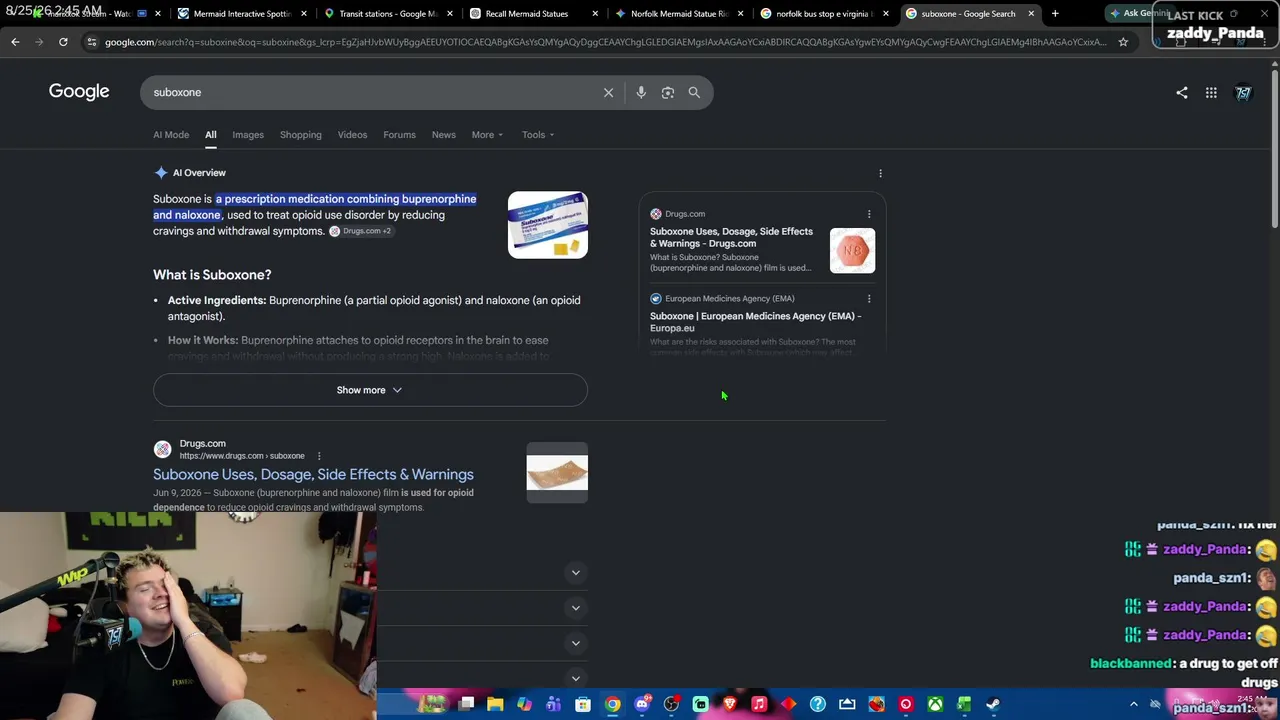Click the browser address bar URL
The image size is (1280, 720).
[x=605, y=42]
